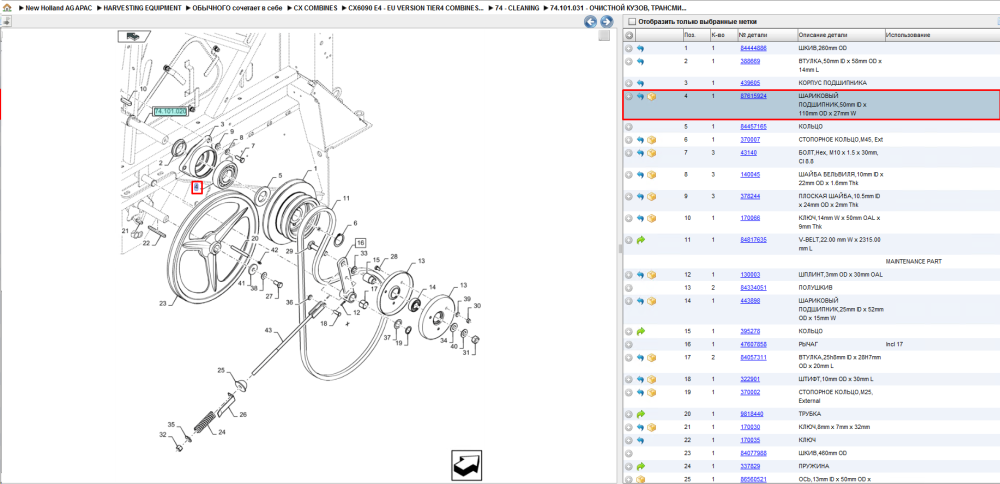Go to the catalog home icon

point(6,8)
